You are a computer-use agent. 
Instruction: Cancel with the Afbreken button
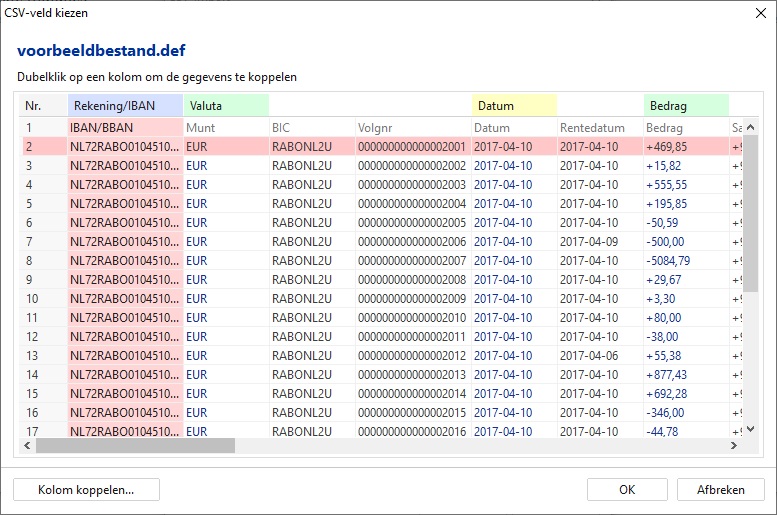[x=720, y=489]
